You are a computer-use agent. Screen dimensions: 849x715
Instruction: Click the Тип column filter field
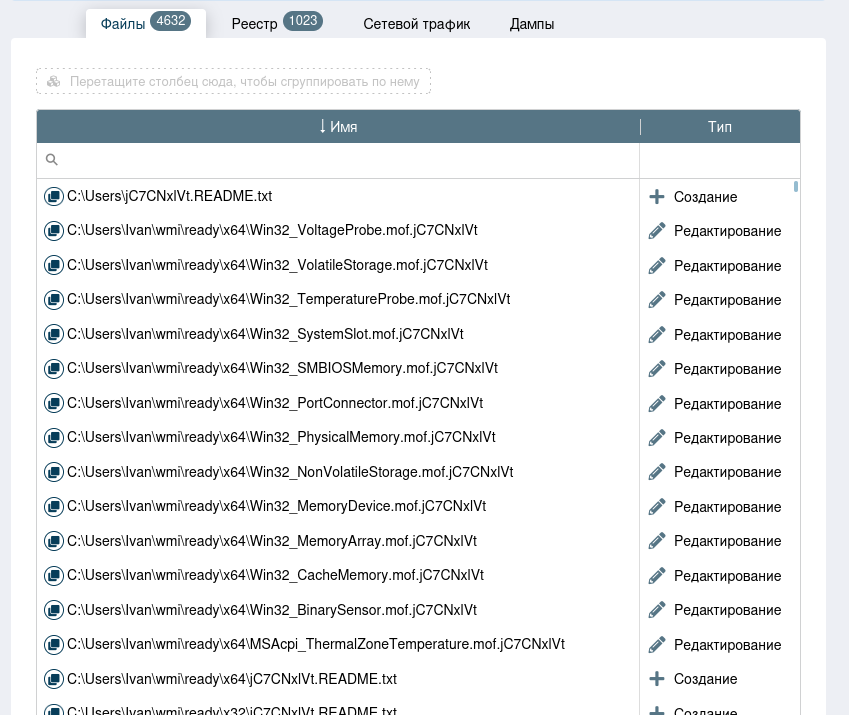[719, 160]
